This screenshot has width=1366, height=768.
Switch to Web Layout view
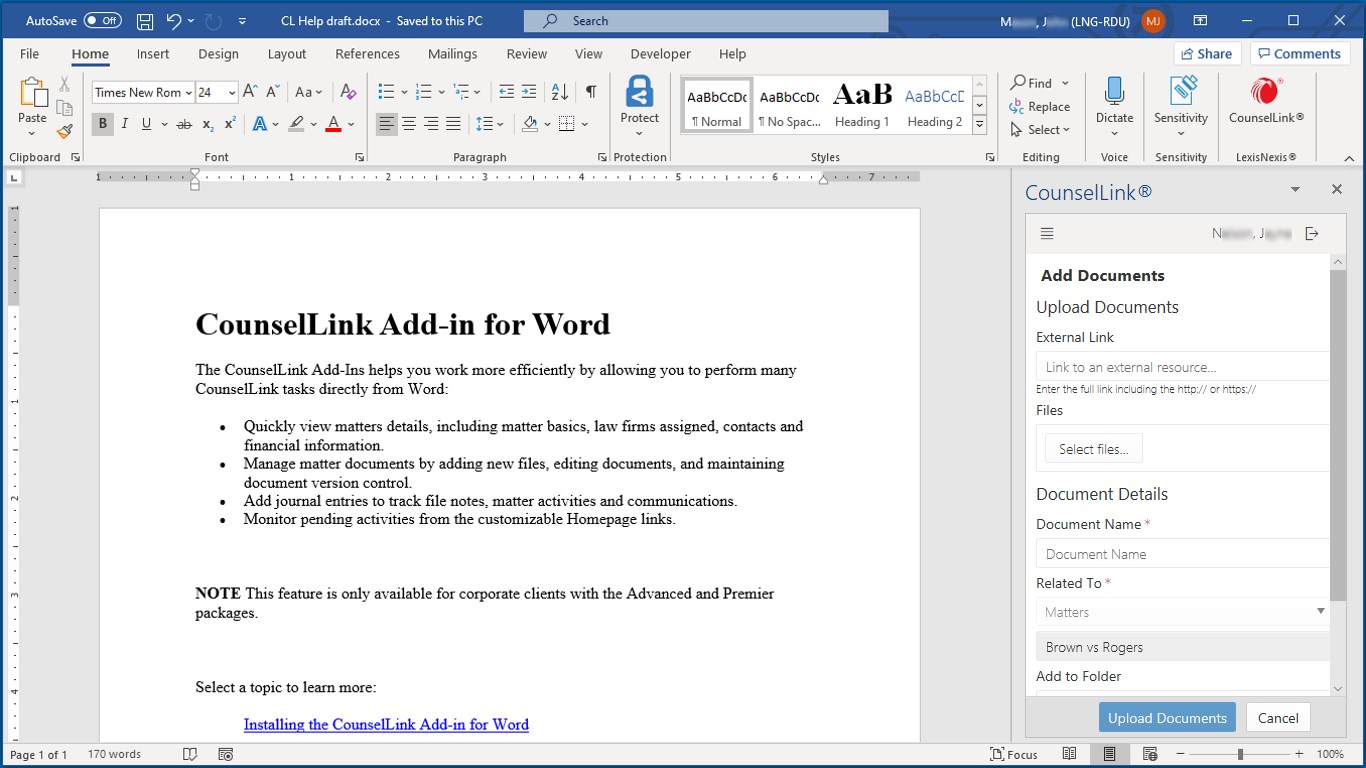point(1150,754)
